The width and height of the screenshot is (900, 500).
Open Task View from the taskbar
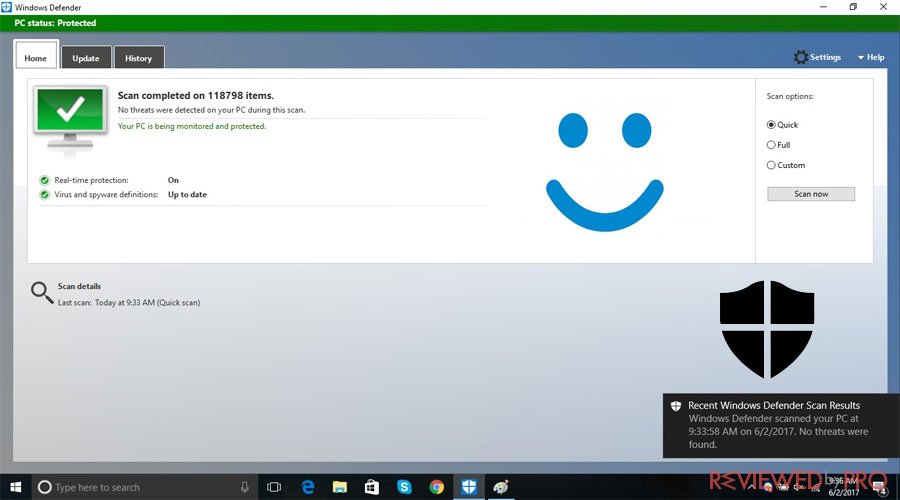point(274,487)
